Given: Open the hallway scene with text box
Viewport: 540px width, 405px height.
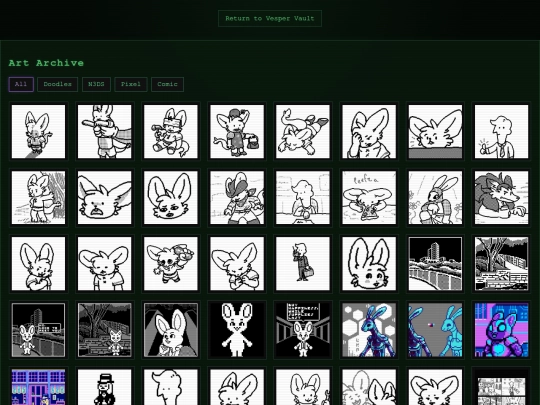Looking at the screenshot, I should pyautogui.click(x=303, y=330).
